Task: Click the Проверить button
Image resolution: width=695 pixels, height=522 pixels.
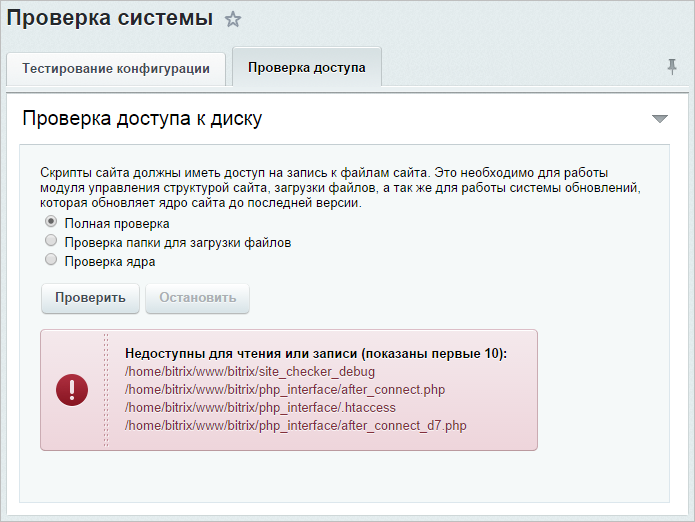Action: coord(90,298)
